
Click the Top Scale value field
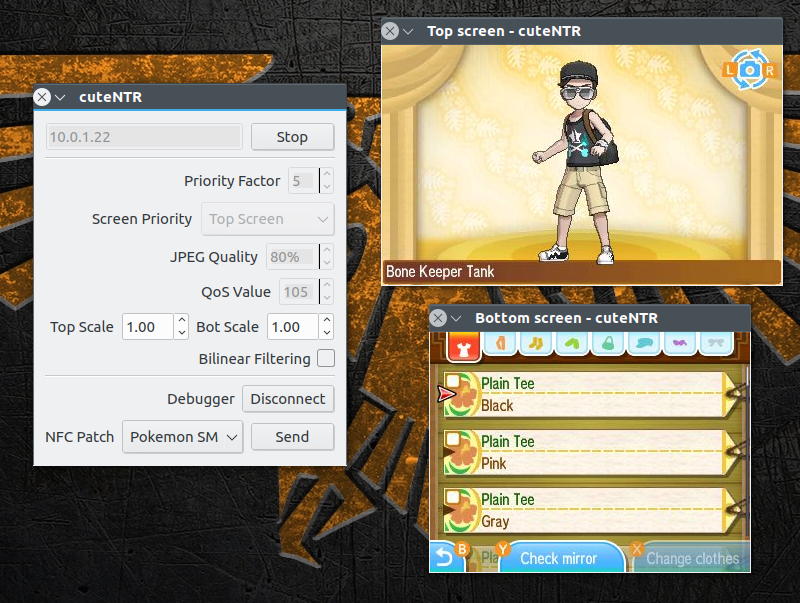(x=148, y=326)
